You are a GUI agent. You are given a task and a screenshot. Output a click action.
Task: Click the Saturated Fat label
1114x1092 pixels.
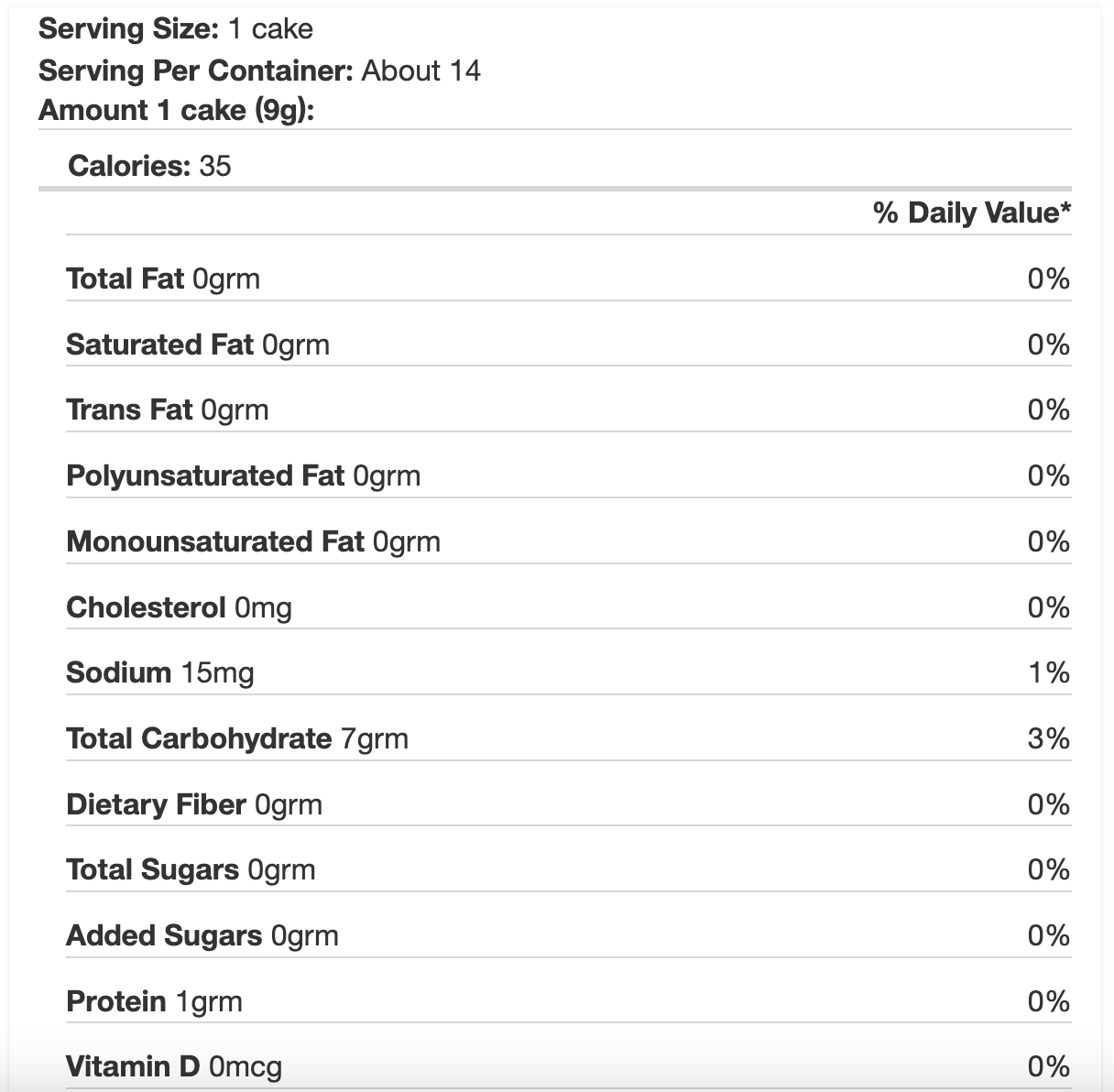pos(159,344)
